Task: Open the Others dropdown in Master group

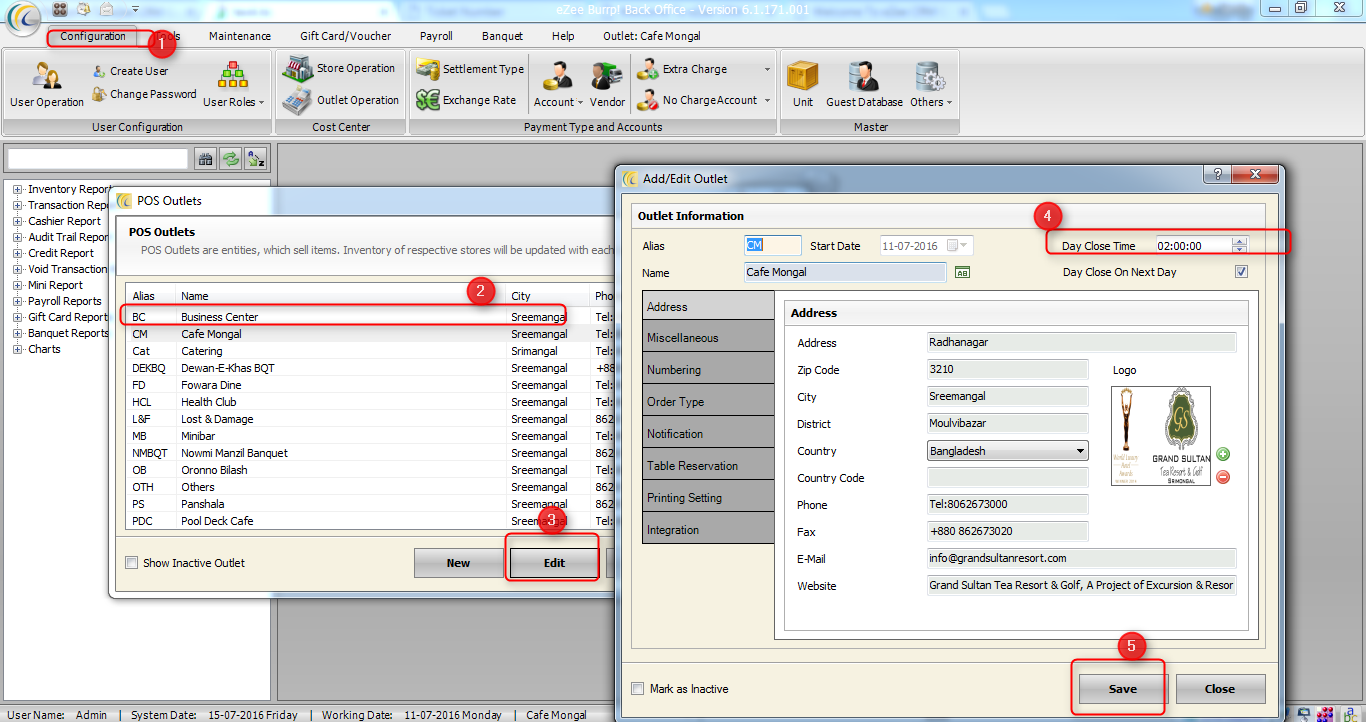Action: 931,84
